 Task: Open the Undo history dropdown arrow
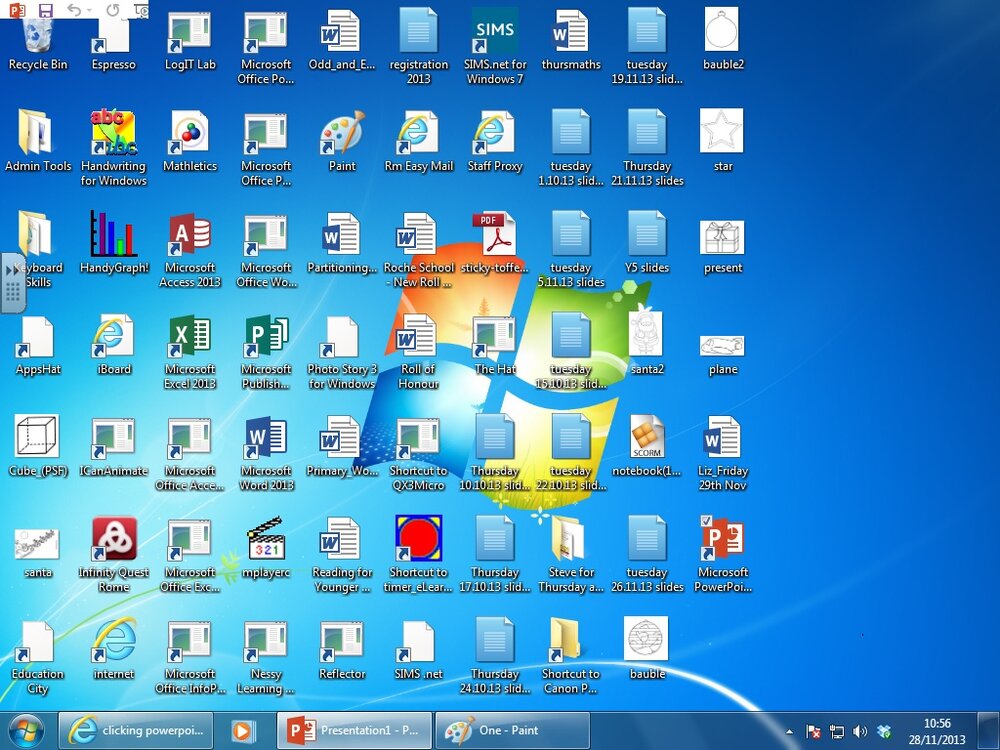90,10
